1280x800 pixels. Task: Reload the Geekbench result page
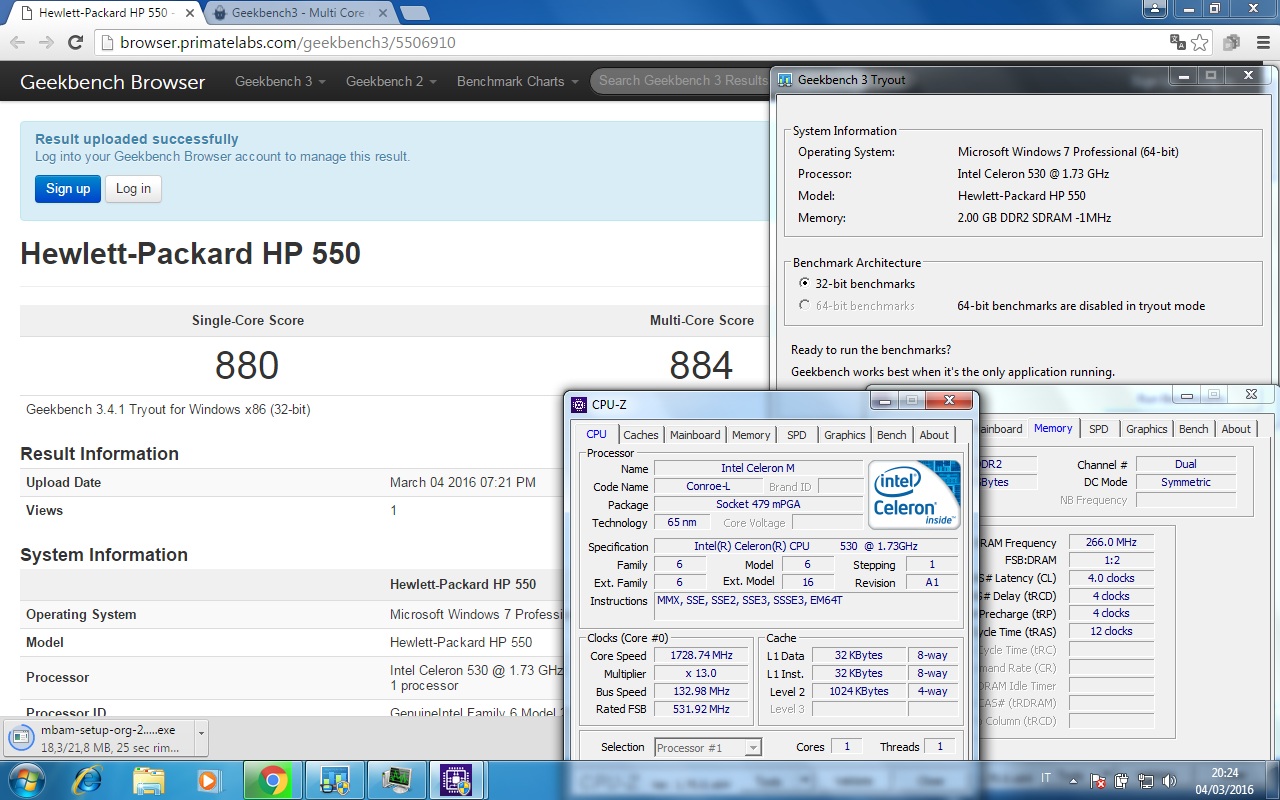pyautogui.click(x=75, y=42)
